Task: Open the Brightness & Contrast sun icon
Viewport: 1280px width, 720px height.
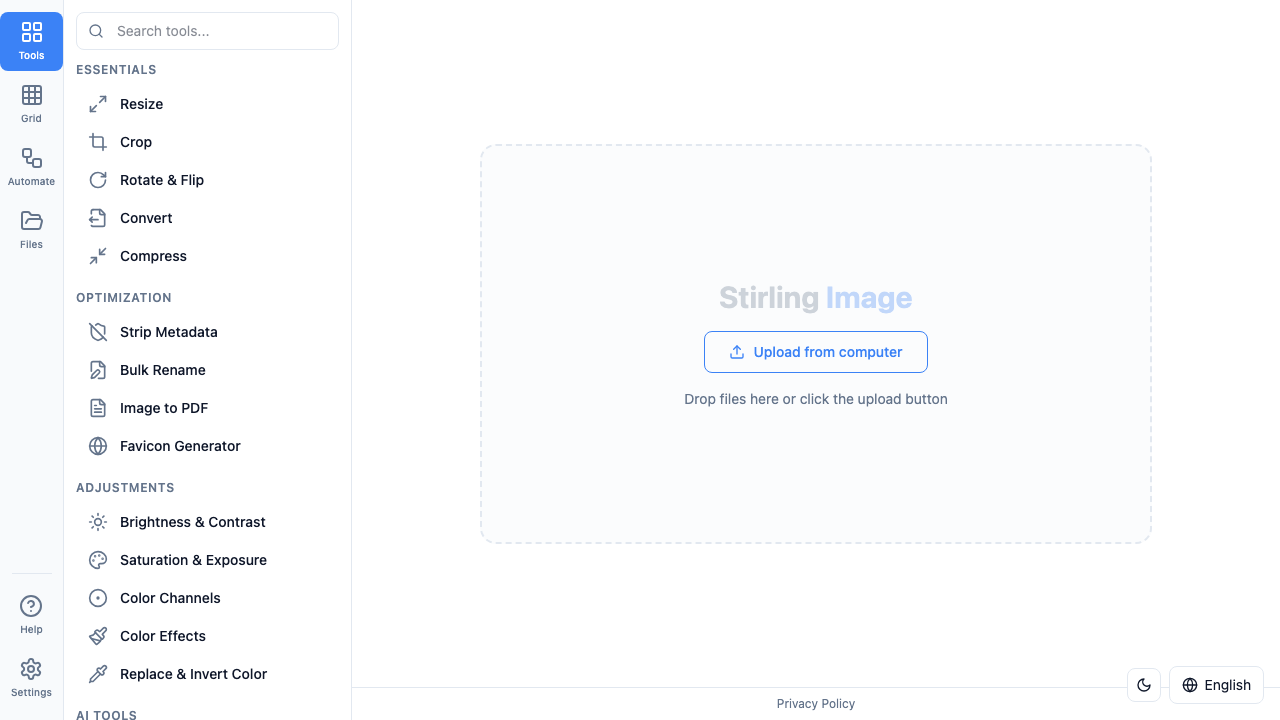Action: pos(98,522)
